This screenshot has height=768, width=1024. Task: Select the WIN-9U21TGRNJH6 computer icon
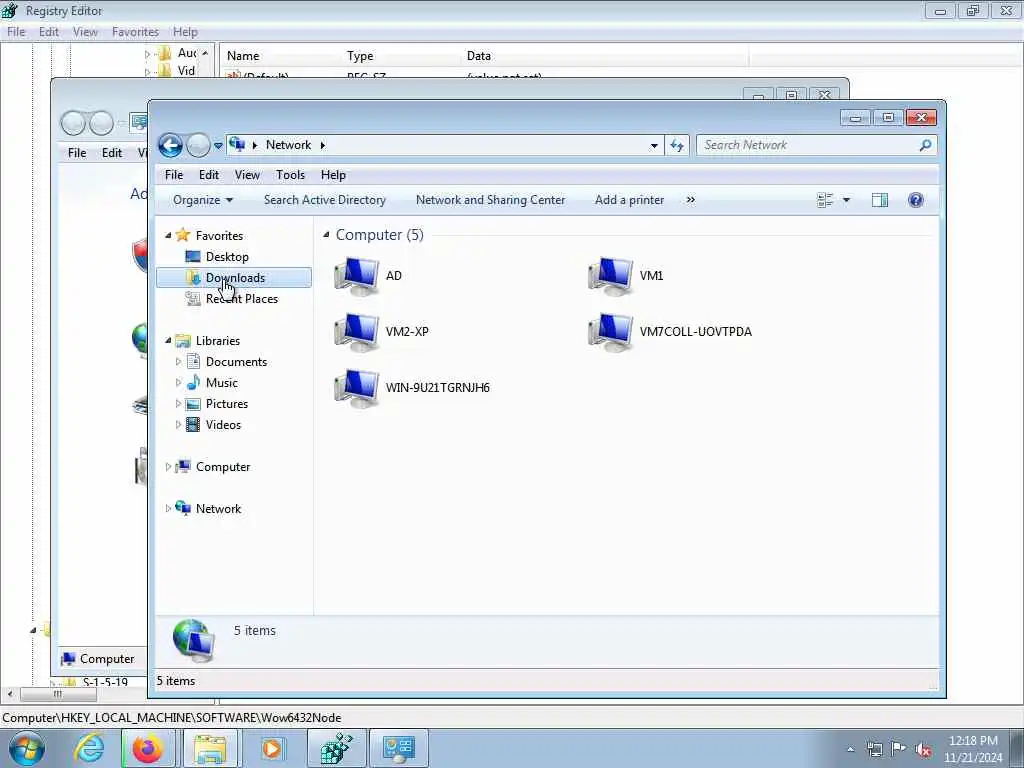357,388
